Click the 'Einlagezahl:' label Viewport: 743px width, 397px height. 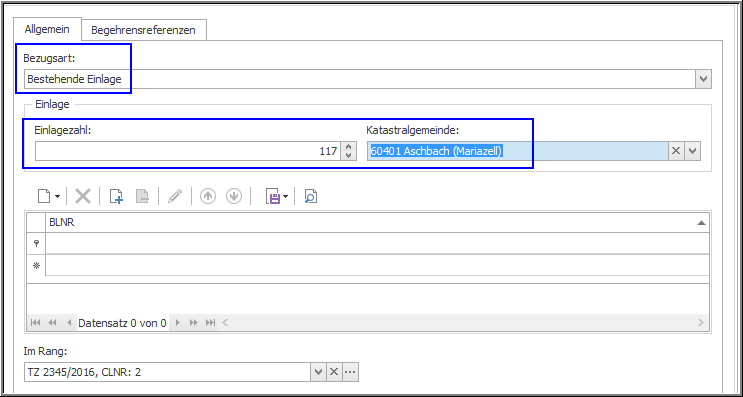pyautogui.click(x=63, y=129)
